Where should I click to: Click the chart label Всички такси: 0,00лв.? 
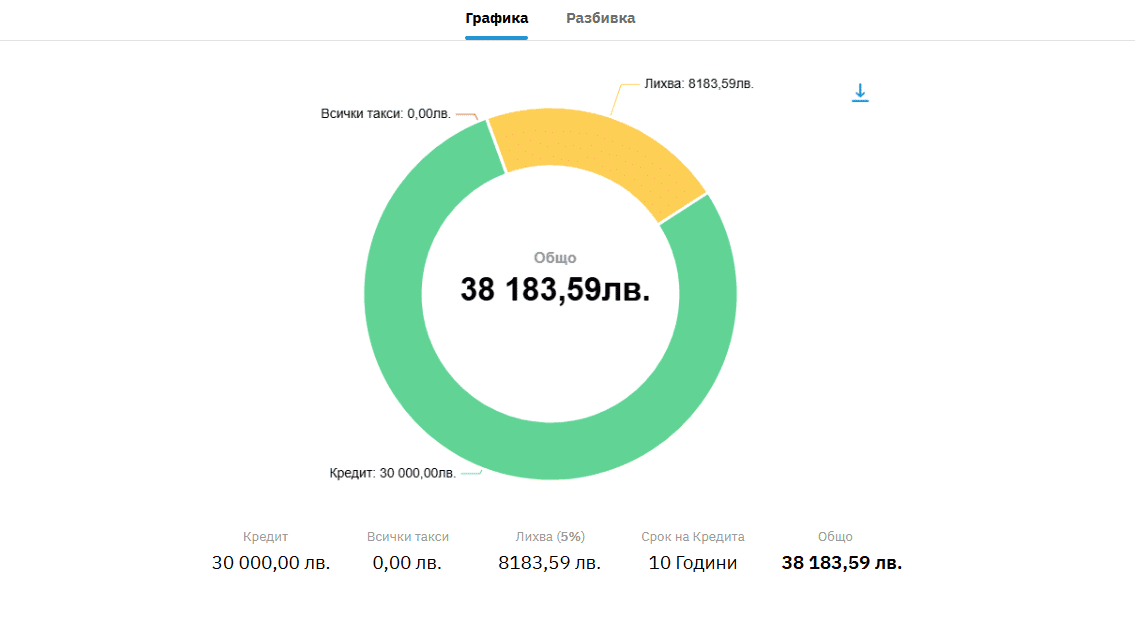click(385, 114)
